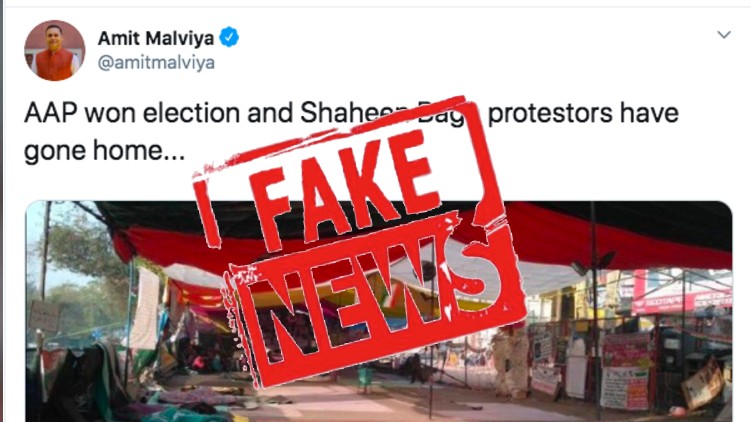Open the attached protest tent photo
Screen dimensions: 751x422
379,311
